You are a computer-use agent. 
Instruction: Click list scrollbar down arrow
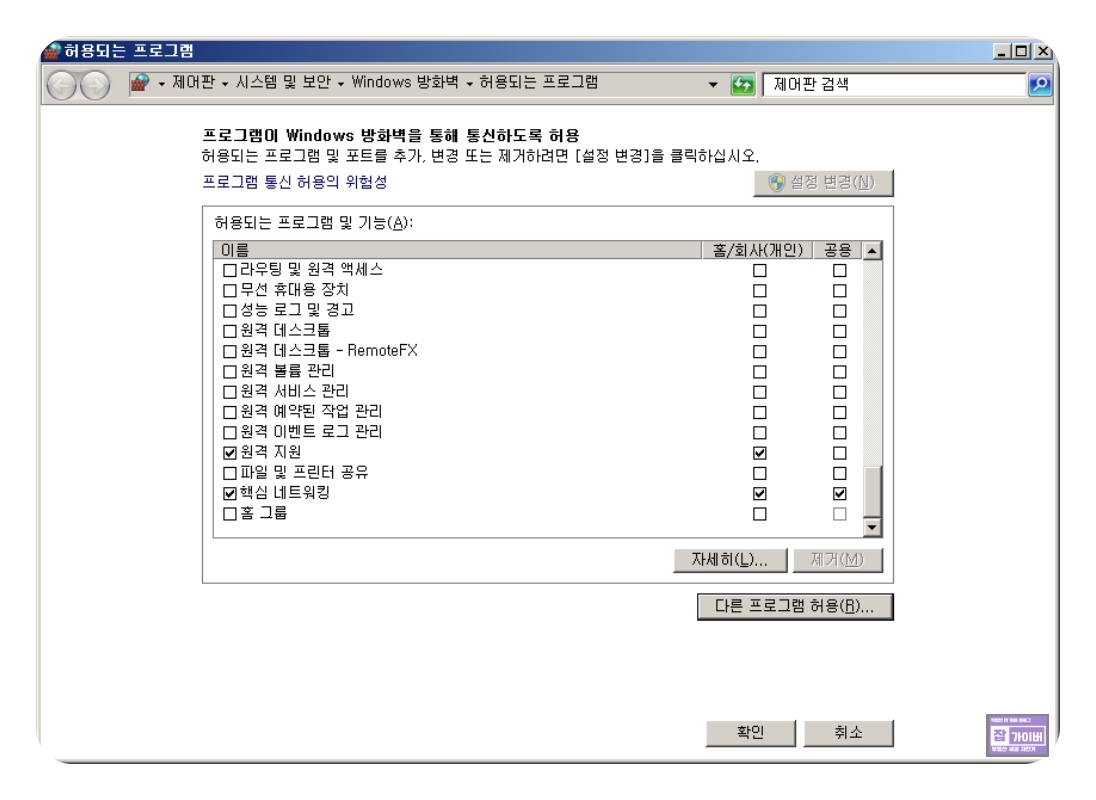(872, 528)
